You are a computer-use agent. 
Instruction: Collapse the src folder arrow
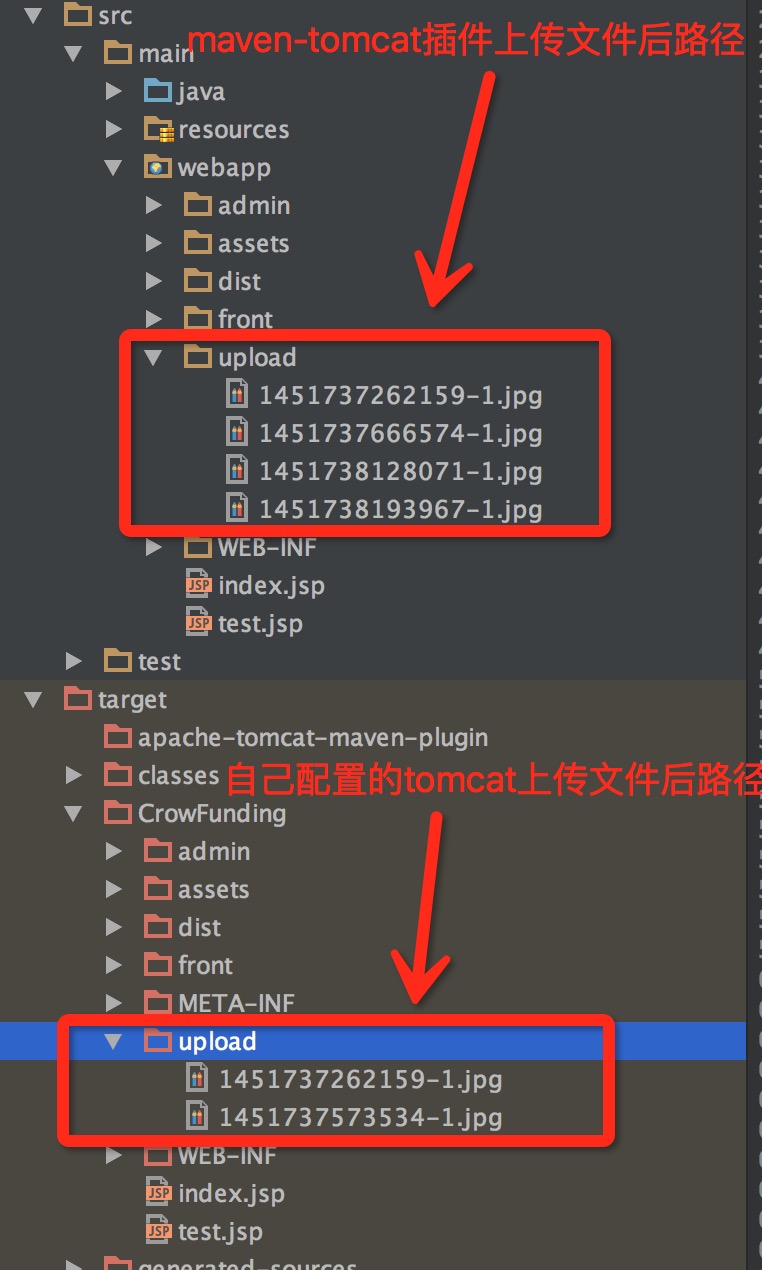[35, 15]
